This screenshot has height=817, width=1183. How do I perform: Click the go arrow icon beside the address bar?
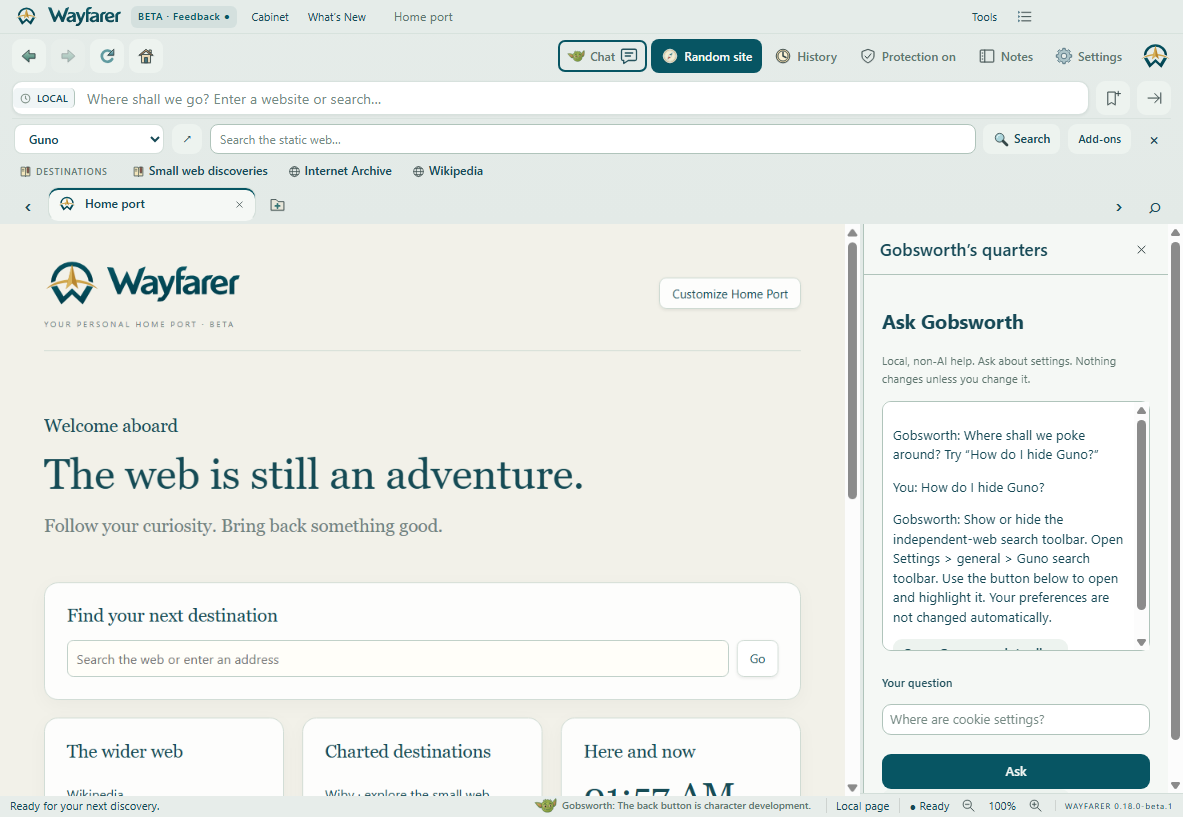click(1154, 98)
